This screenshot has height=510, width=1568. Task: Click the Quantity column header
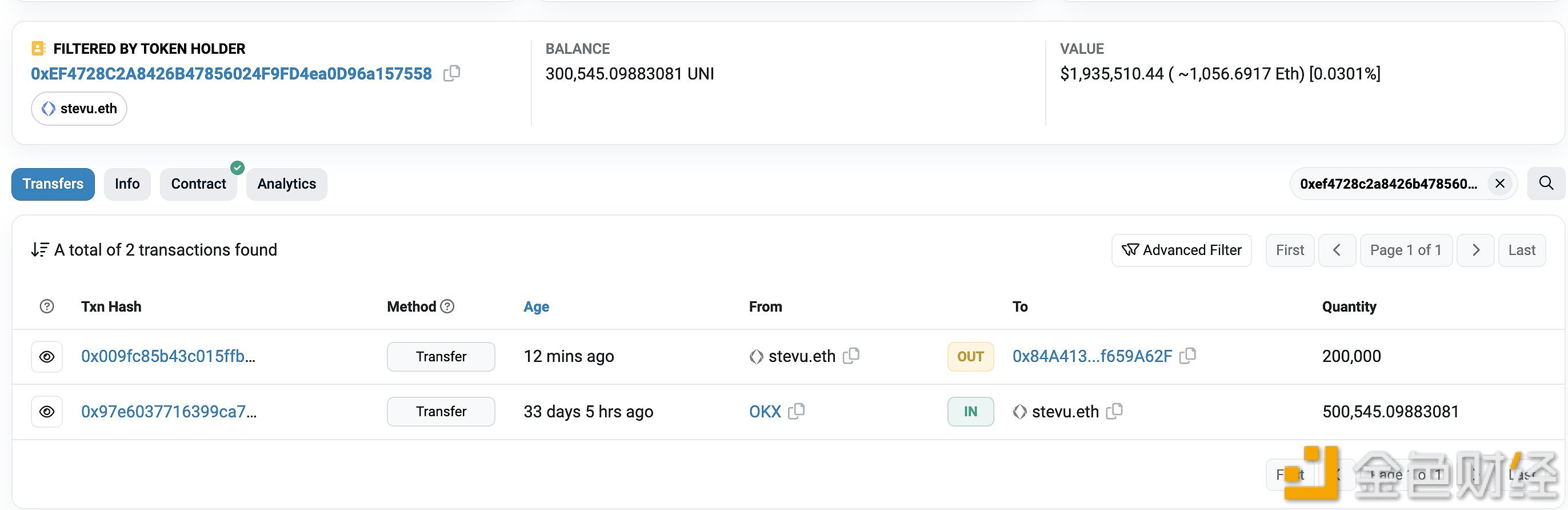pyautogui.click(x=1349, y=306)
